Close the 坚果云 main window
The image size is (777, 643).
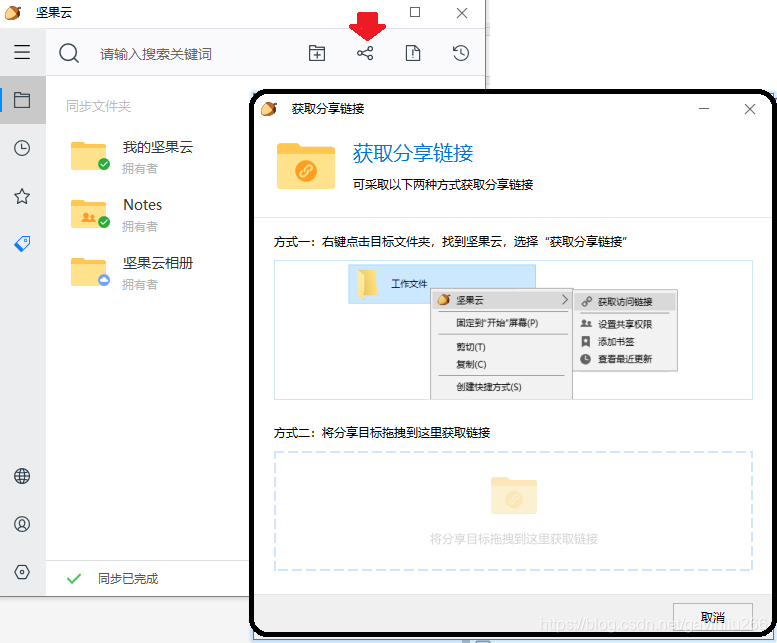tap(462, 13)
